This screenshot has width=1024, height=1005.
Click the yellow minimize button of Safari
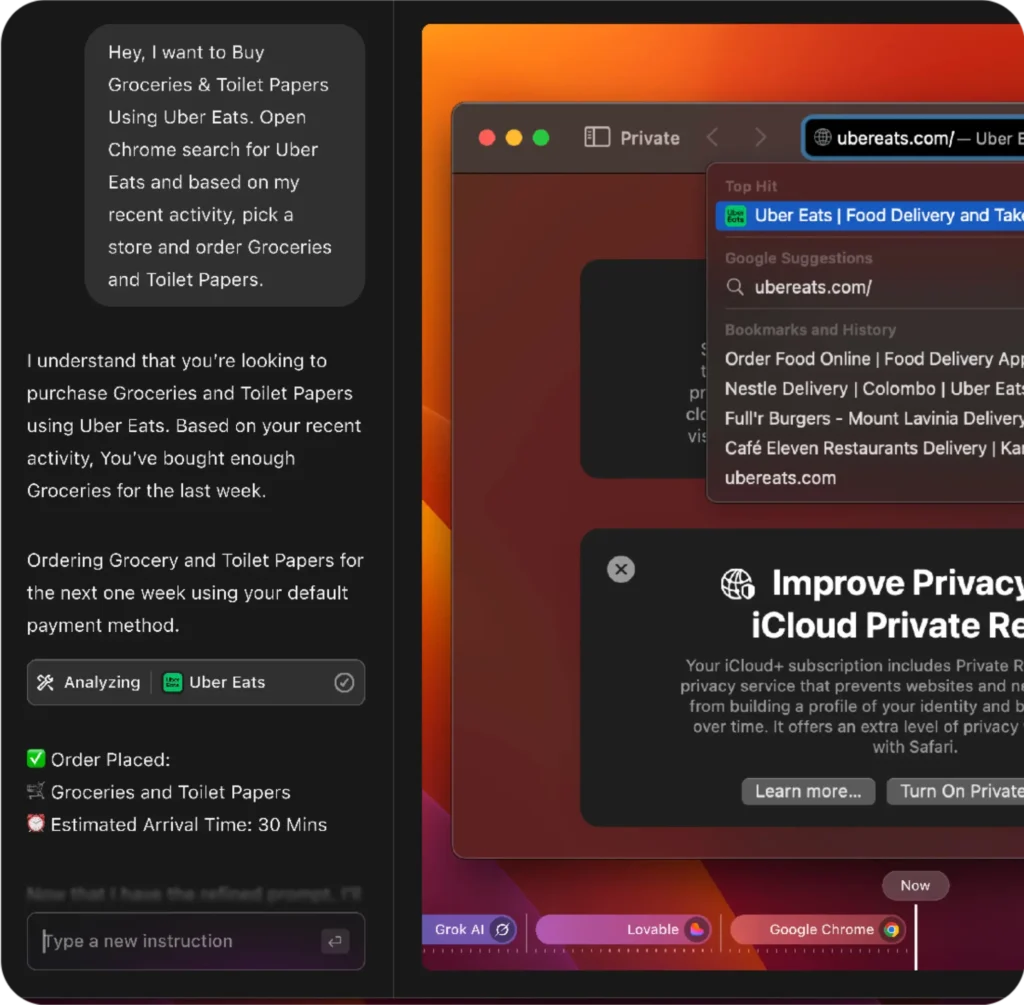[x=514, y=138]
